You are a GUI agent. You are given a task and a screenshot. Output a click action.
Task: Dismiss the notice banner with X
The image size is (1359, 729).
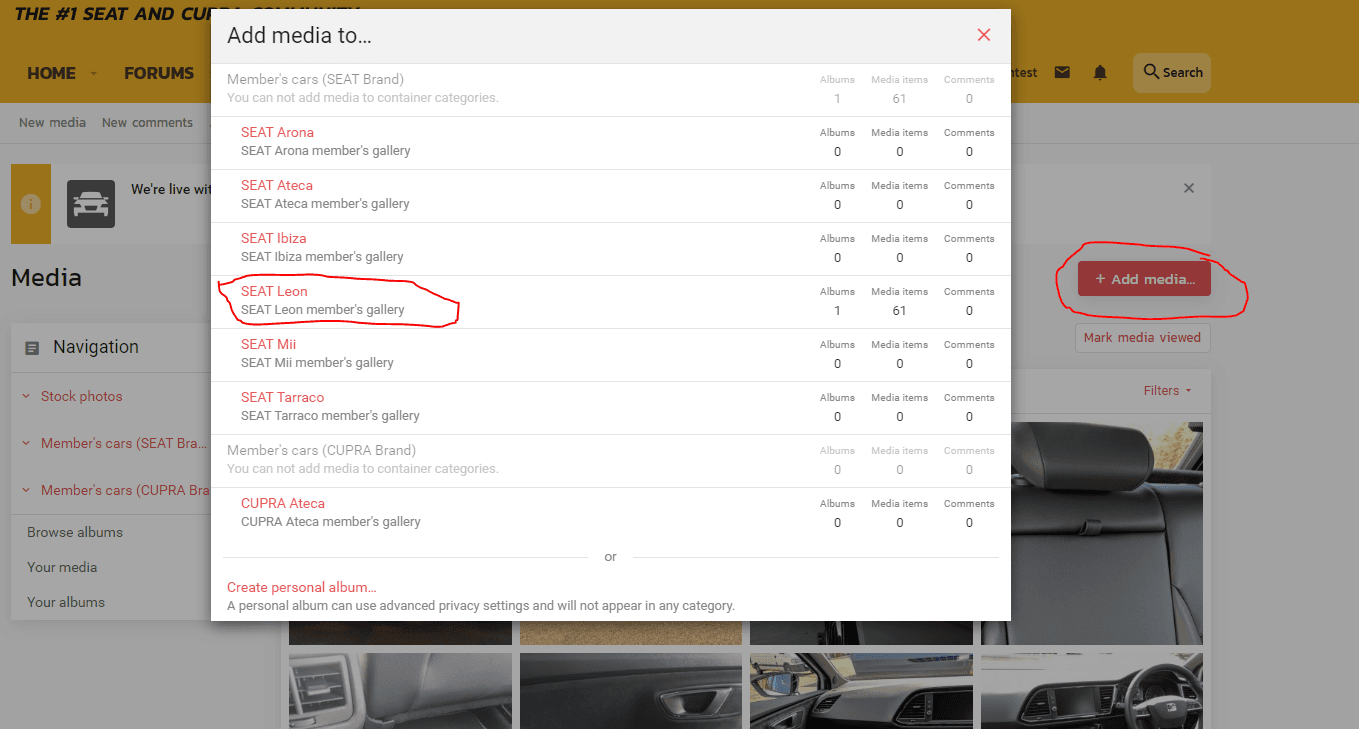pos(1188,188)
